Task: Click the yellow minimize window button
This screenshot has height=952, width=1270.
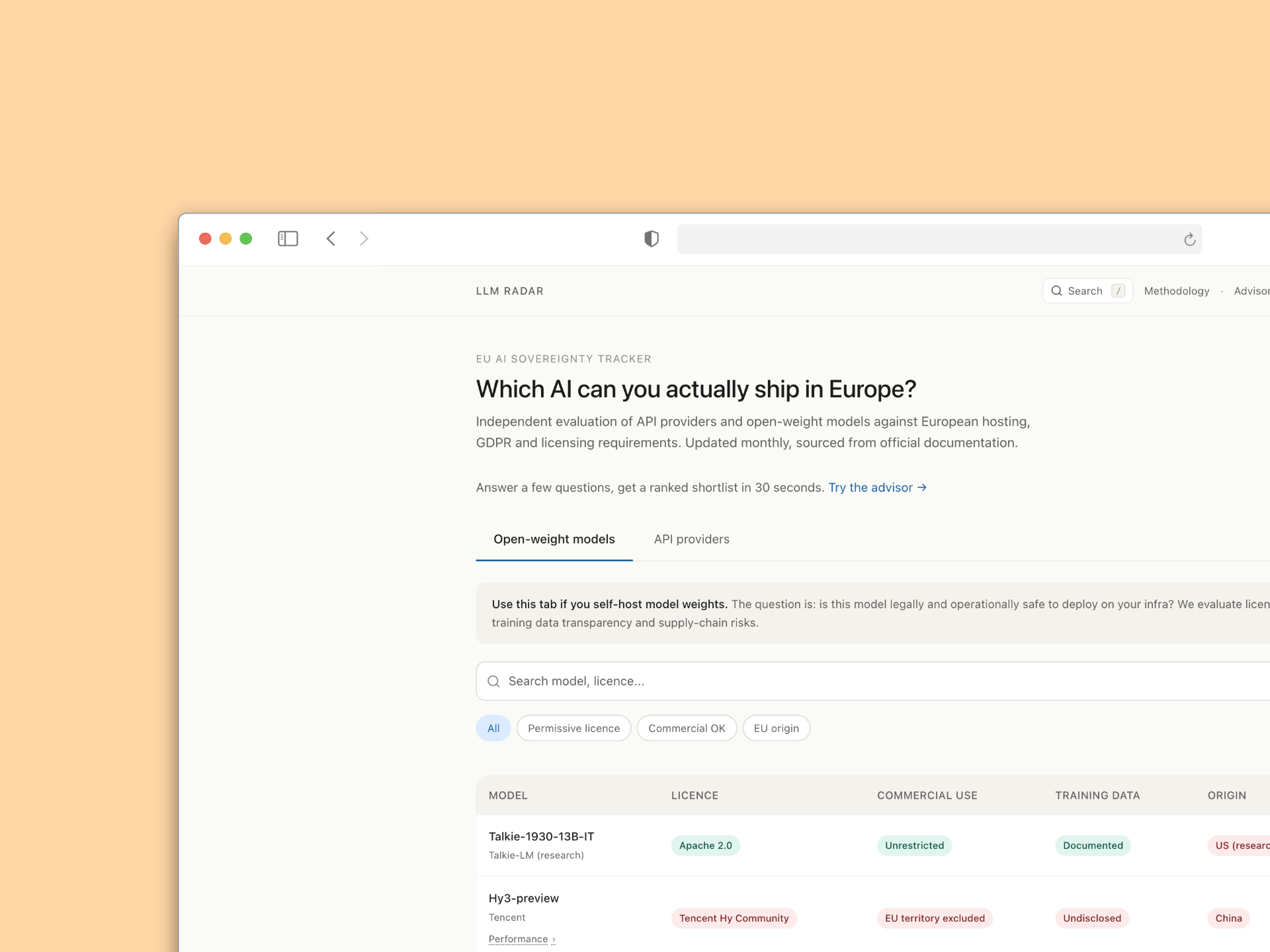Action: coord(226,239)
